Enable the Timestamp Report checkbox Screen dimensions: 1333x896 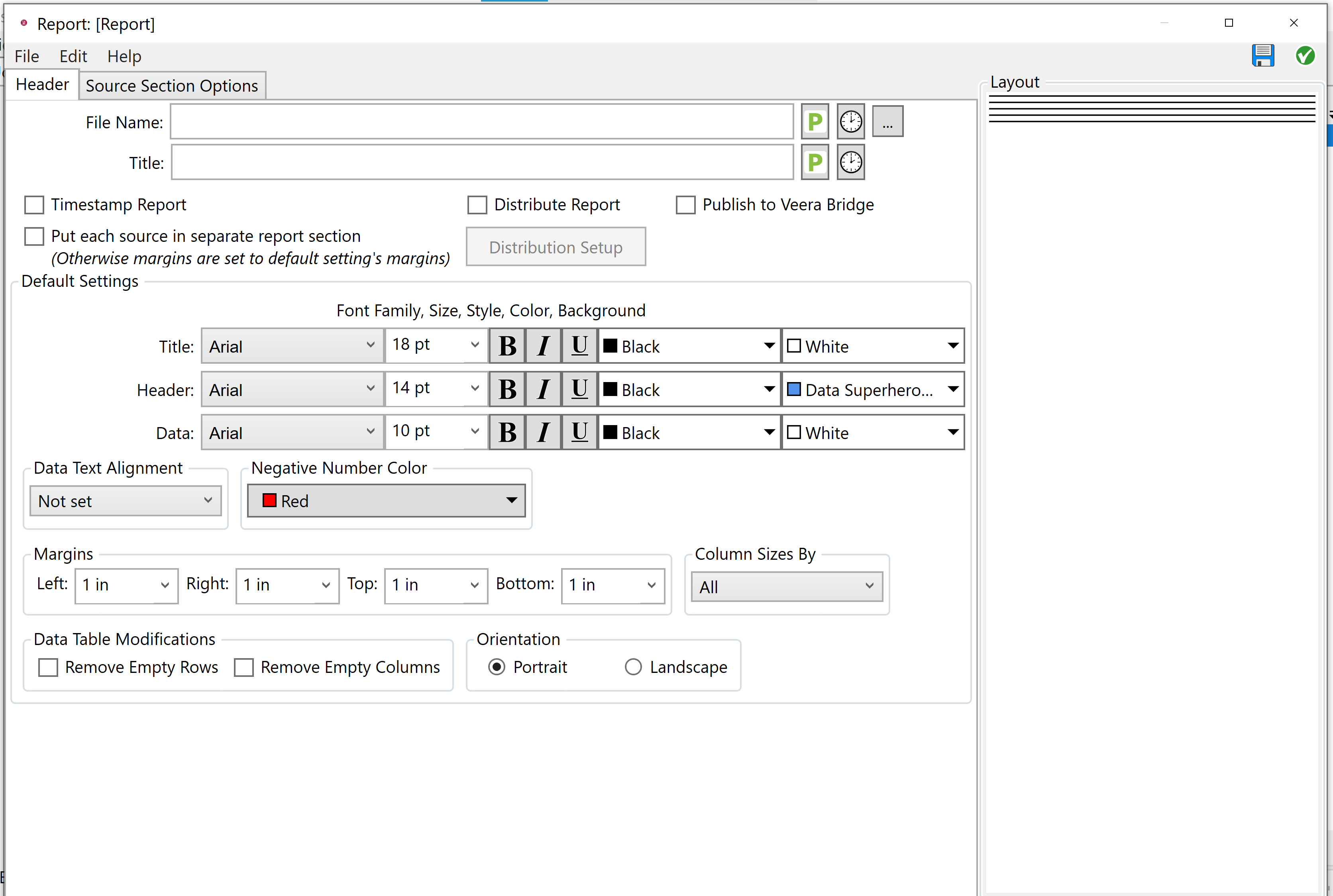coord(34,204)
